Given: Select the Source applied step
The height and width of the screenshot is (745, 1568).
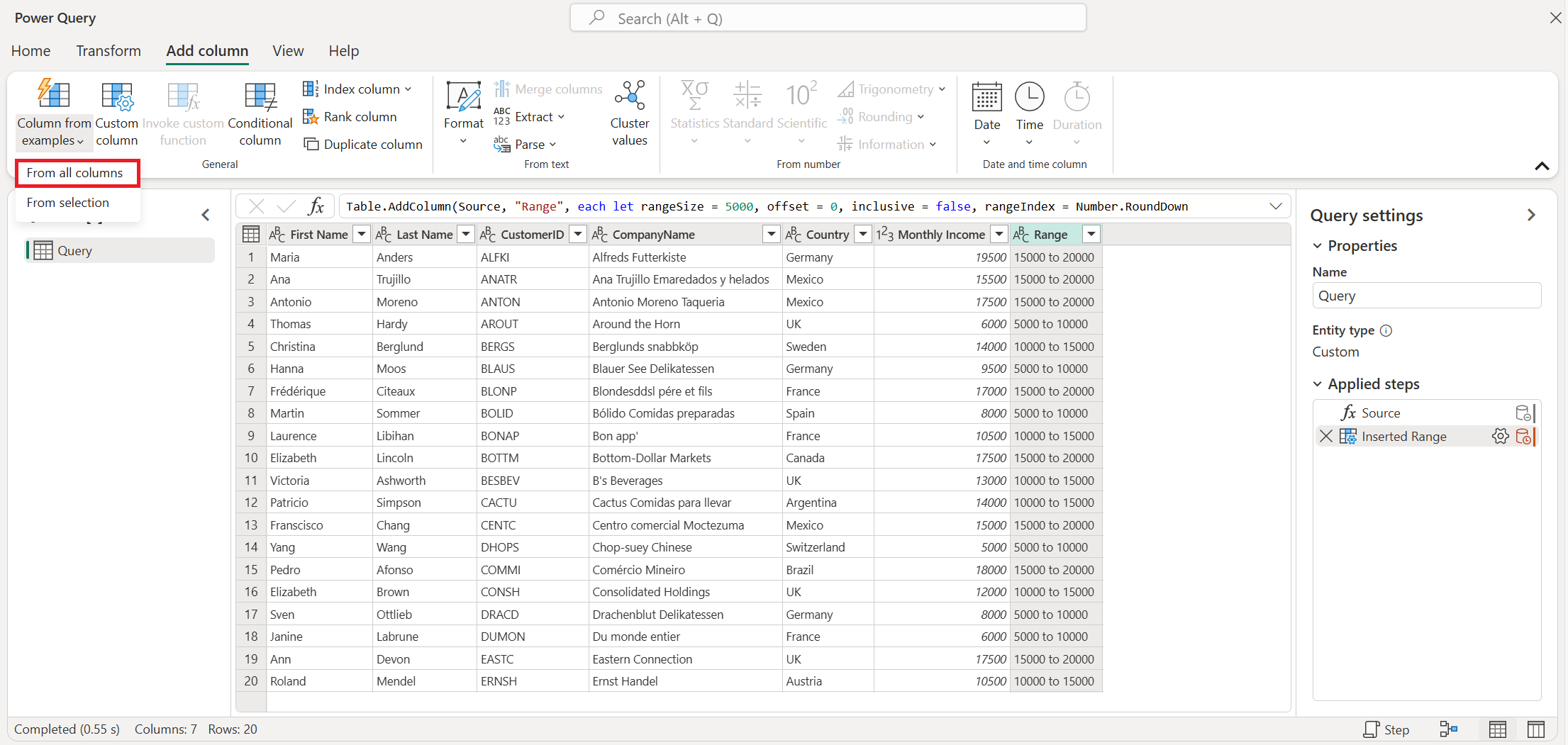Looking at the screenshot, I should [x=1380, y=413].
